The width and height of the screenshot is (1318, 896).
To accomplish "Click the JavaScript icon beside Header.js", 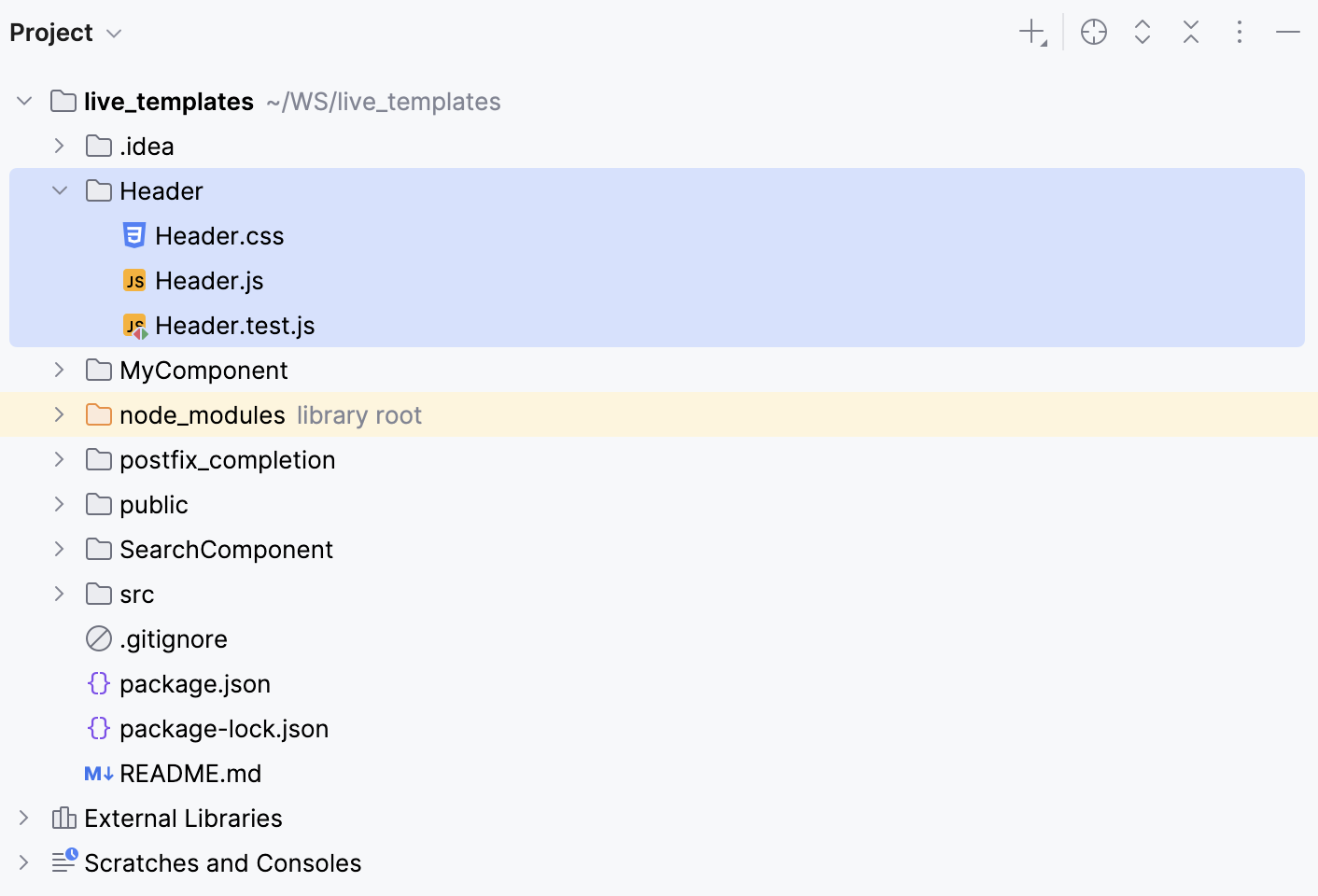I will point(133,280).
